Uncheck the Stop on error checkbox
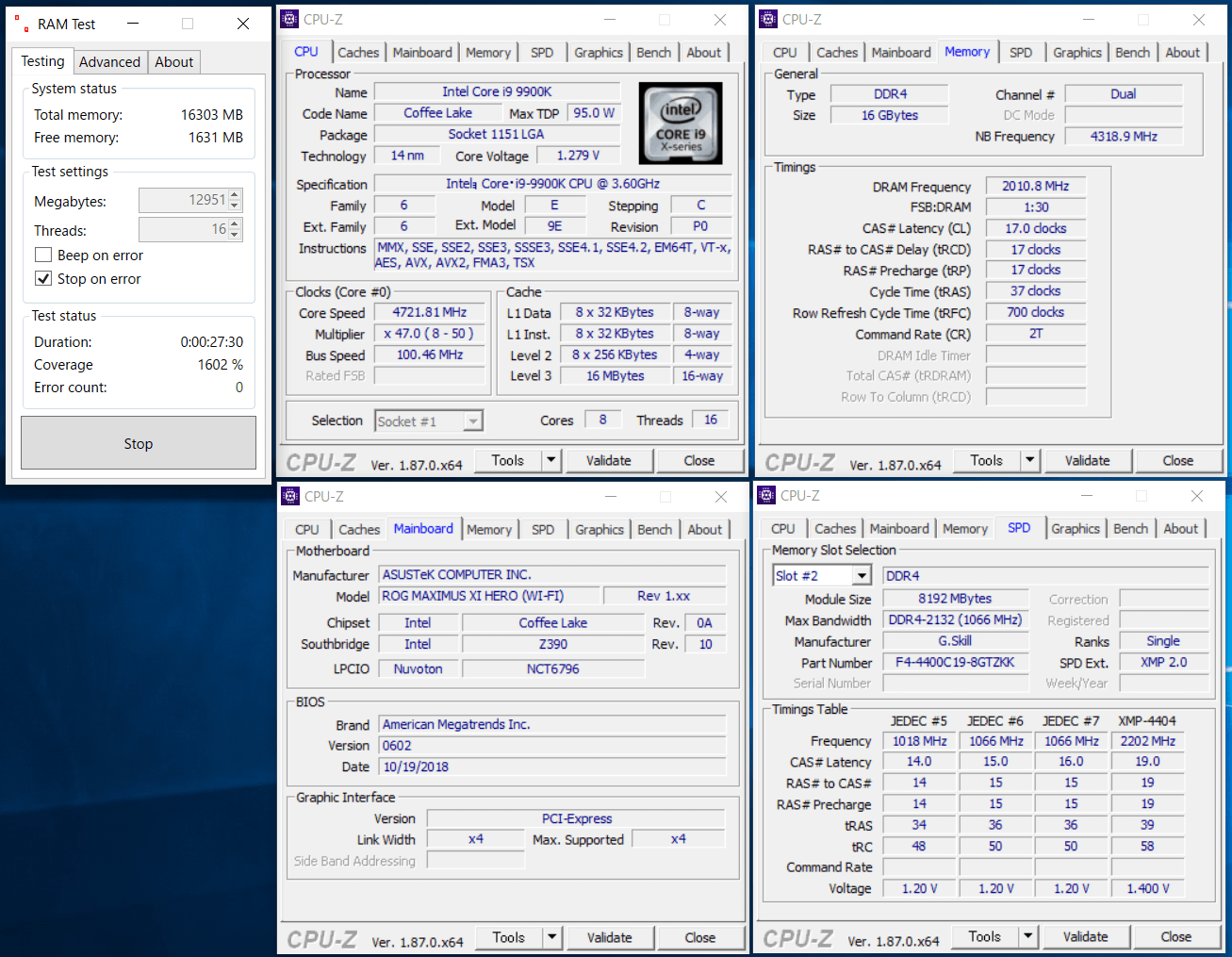This screenshot has height=957, width=1232. 42,278
